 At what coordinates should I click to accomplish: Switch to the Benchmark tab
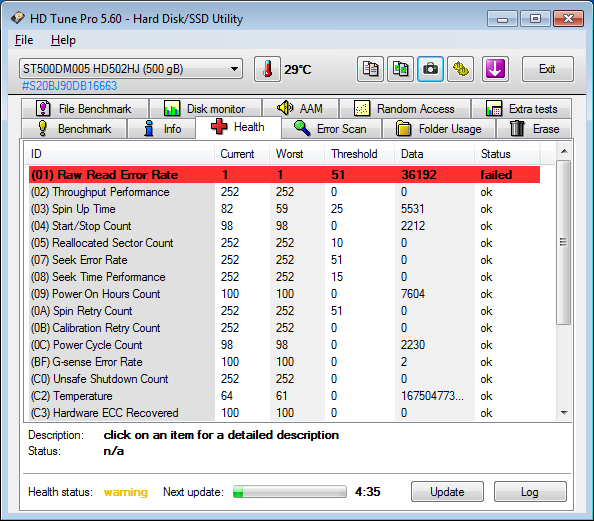point(74,129)
